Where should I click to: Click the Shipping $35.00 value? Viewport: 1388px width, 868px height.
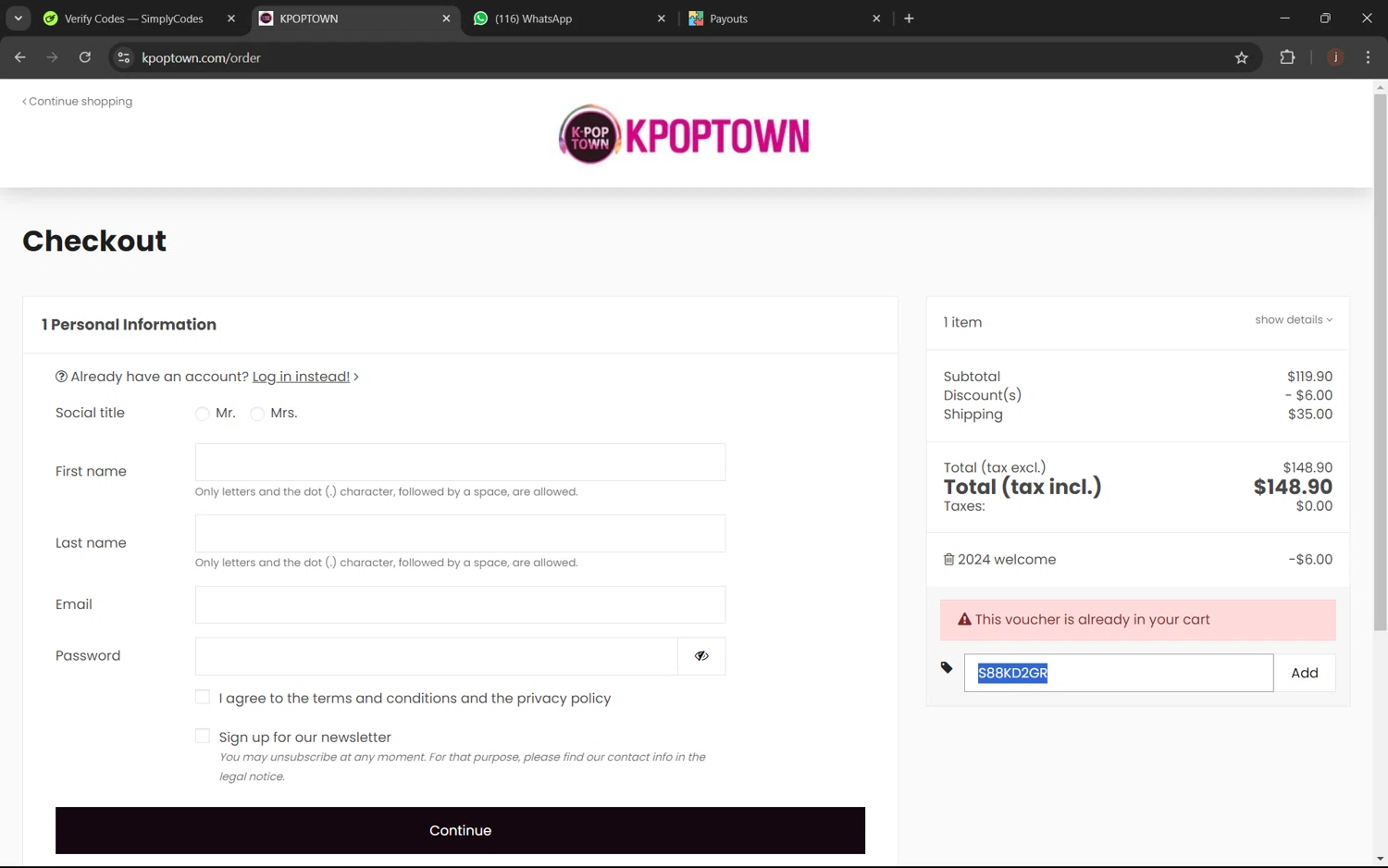[x=1310, y=415]
